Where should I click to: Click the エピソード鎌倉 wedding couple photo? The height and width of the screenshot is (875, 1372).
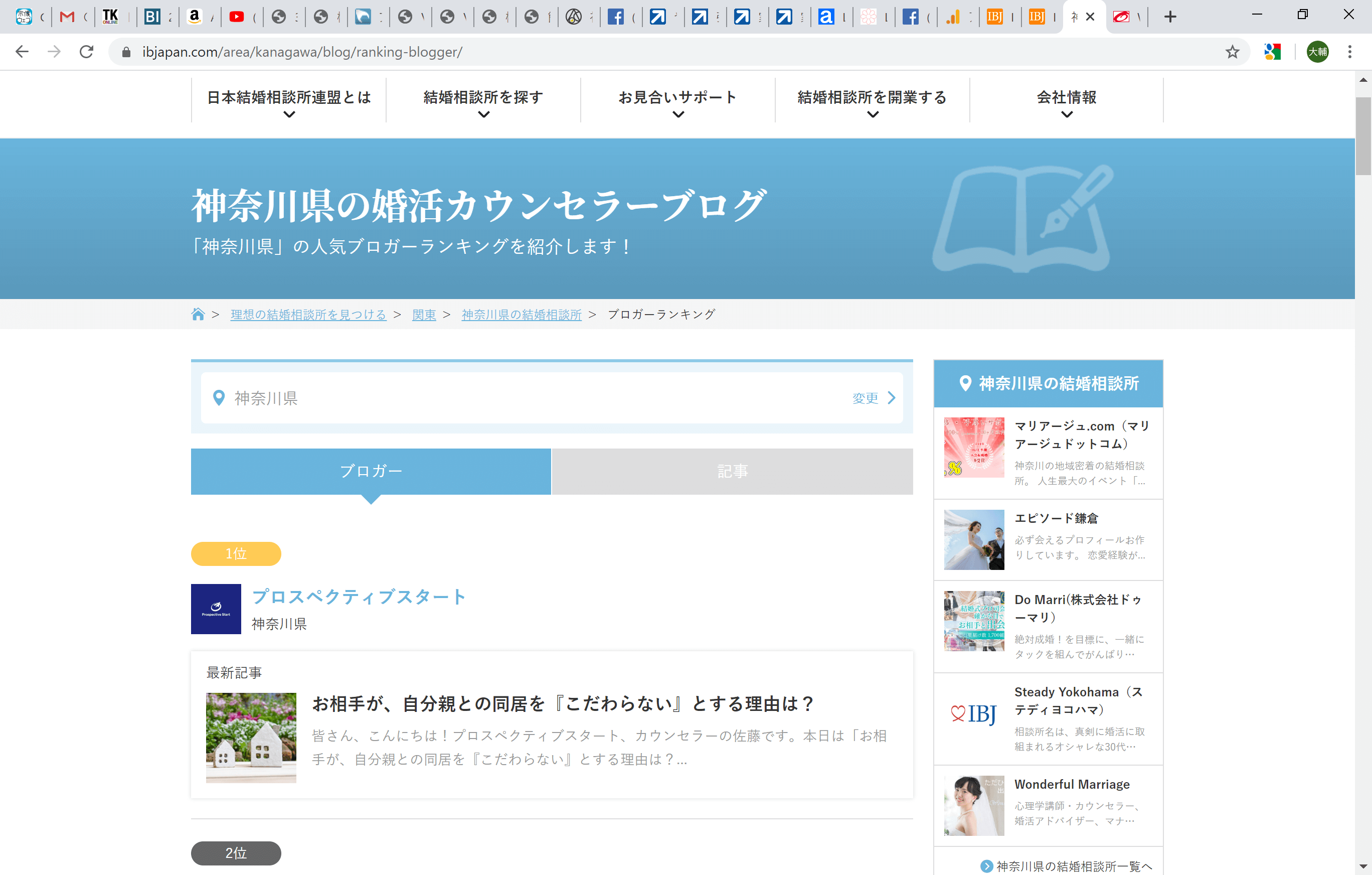974,540
